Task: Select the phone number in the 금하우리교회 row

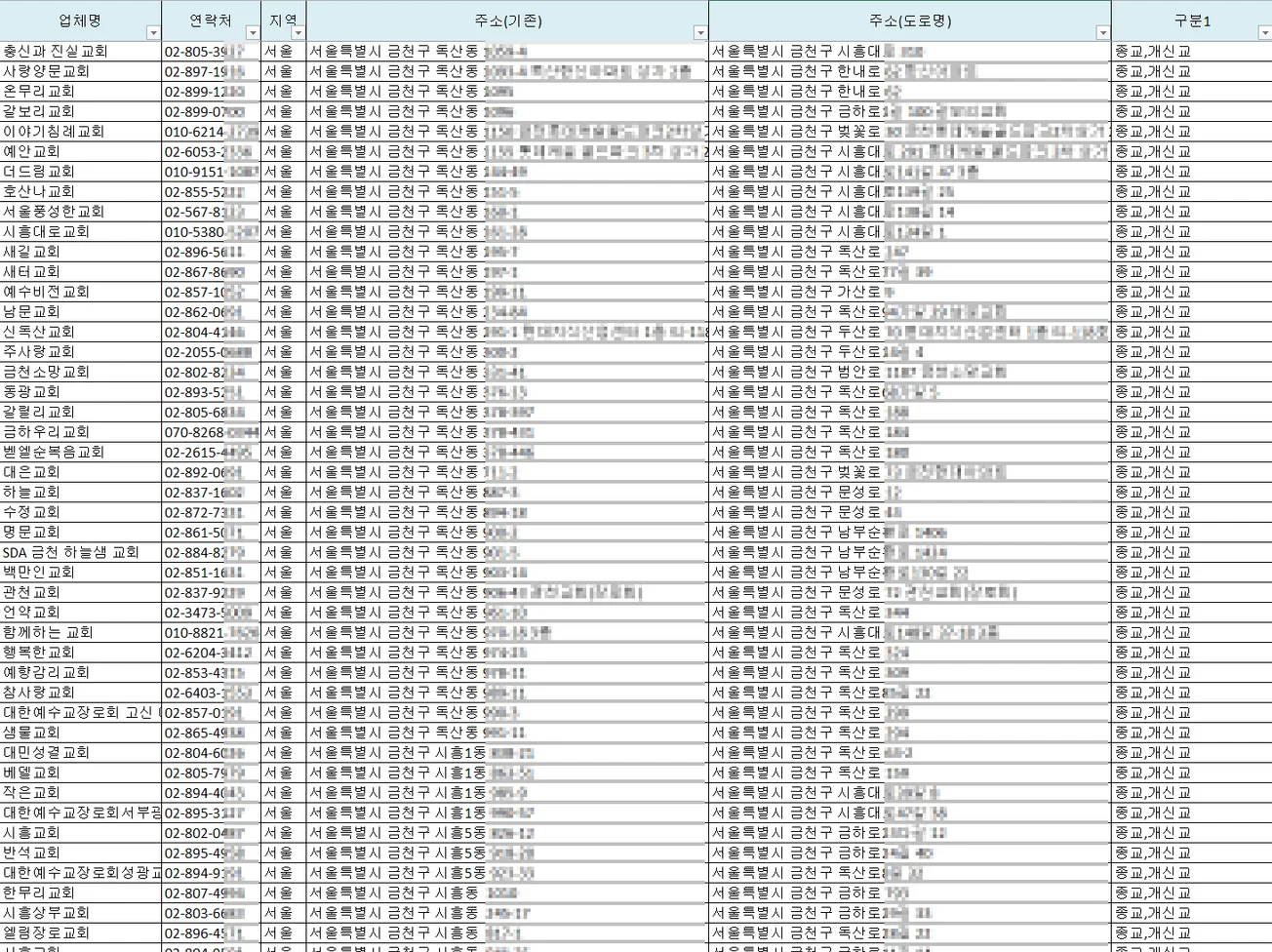Action: point(212,431)
